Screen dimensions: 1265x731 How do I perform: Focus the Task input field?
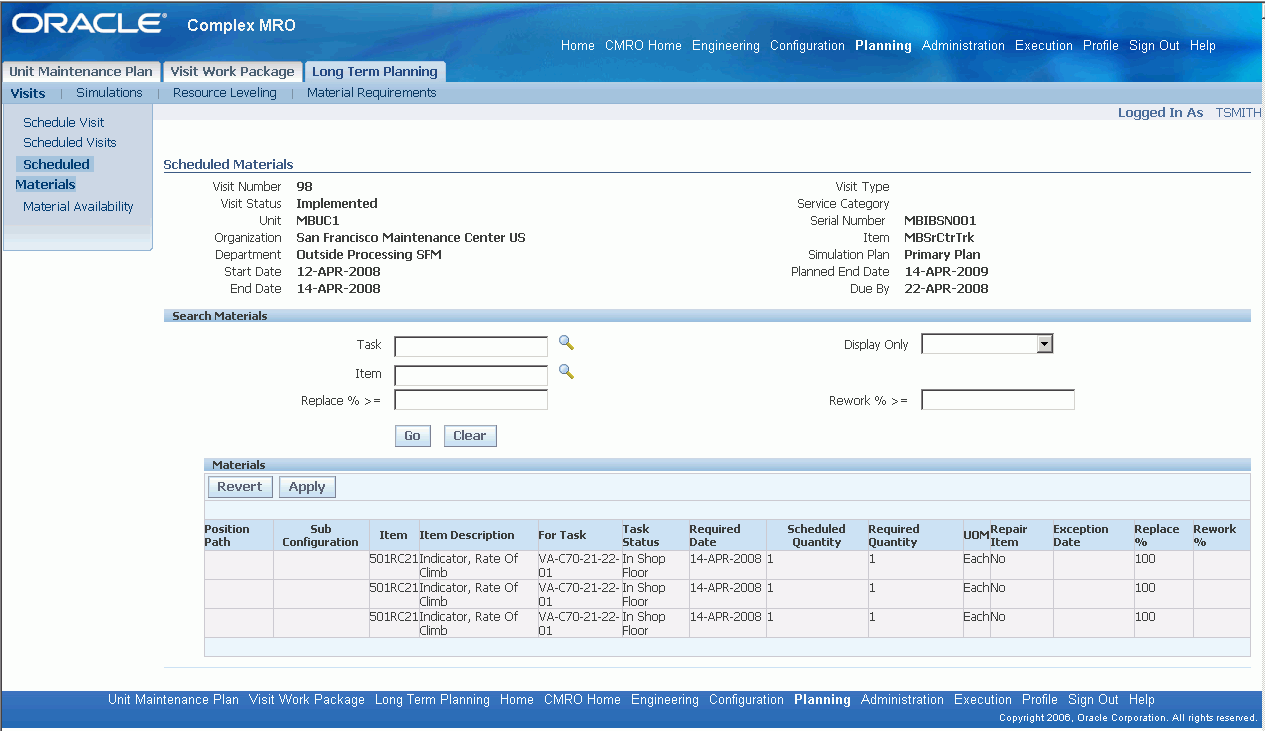(471, 347)
